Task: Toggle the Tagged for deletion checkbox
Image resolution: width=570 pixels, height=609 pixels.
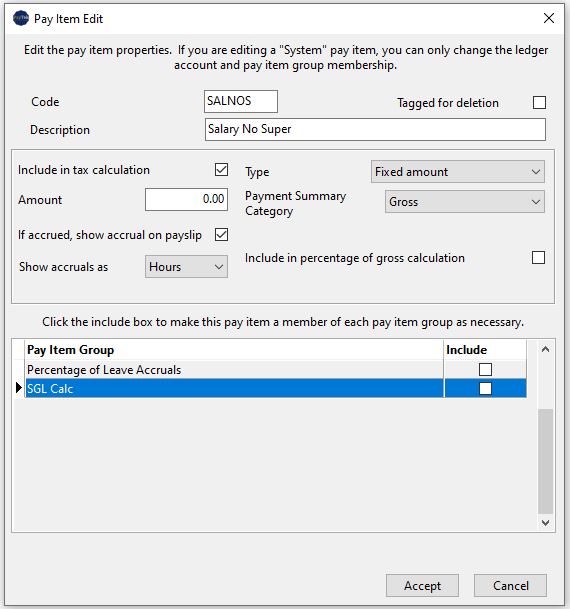Action: coord(539,103)
